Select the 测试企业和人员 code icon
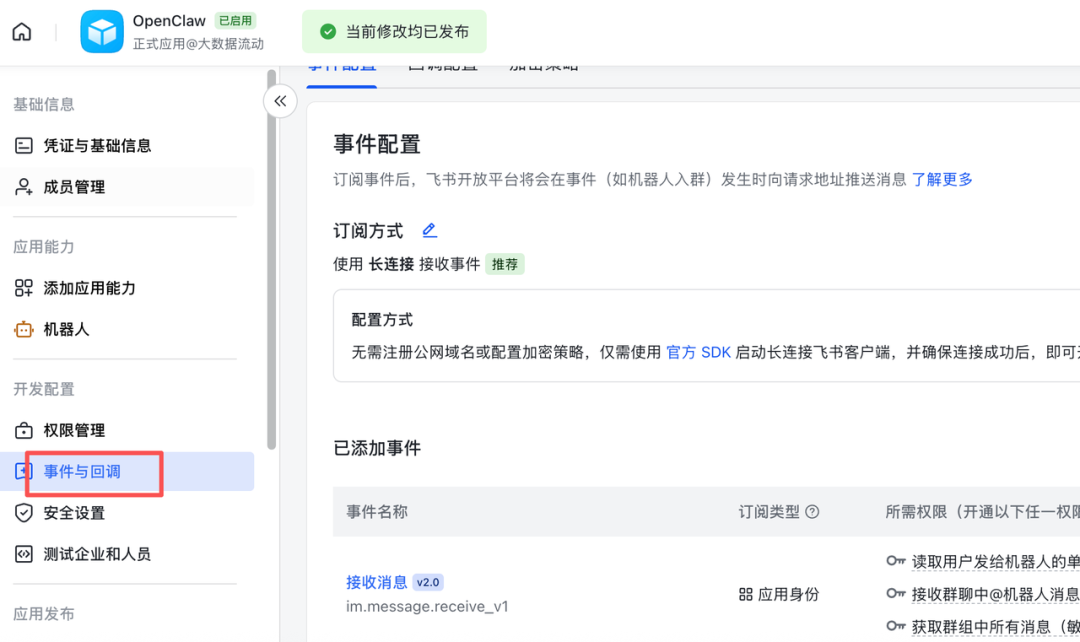The height and width of the screenshot is (642, 1080). pyautogui.click(x=24, y=553)
